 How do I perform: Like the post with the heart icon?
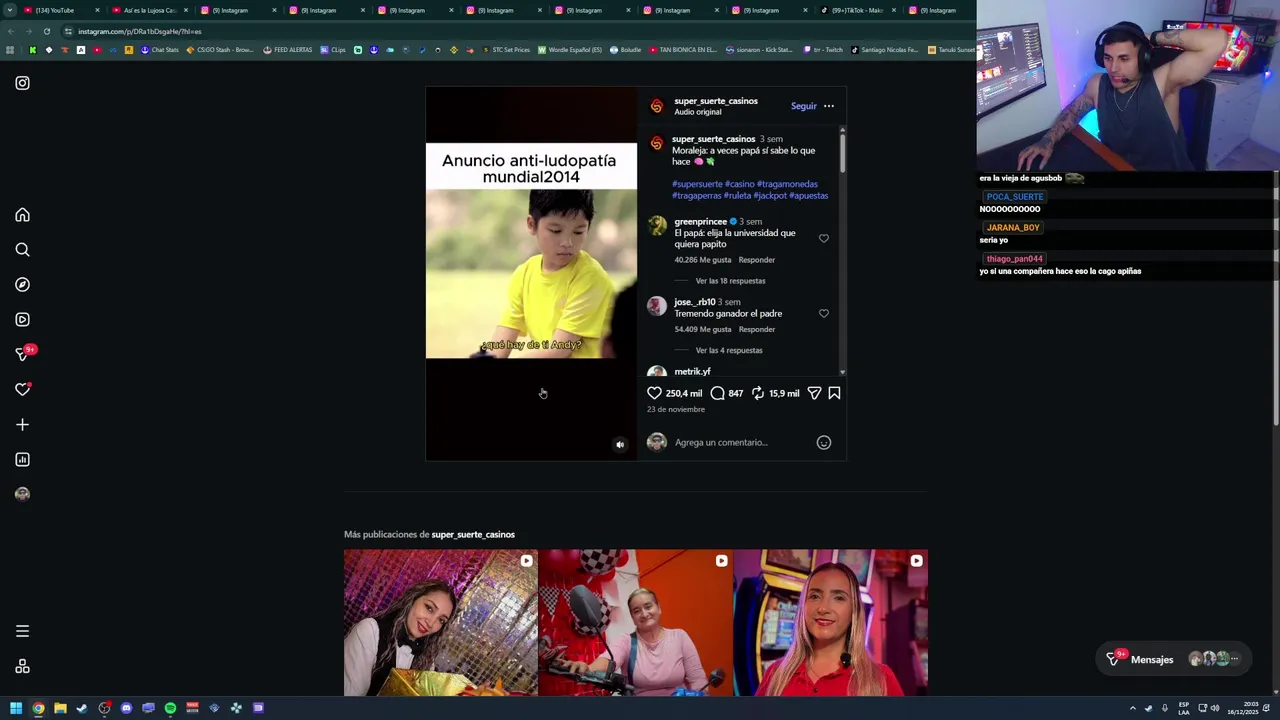coord(654,393)
